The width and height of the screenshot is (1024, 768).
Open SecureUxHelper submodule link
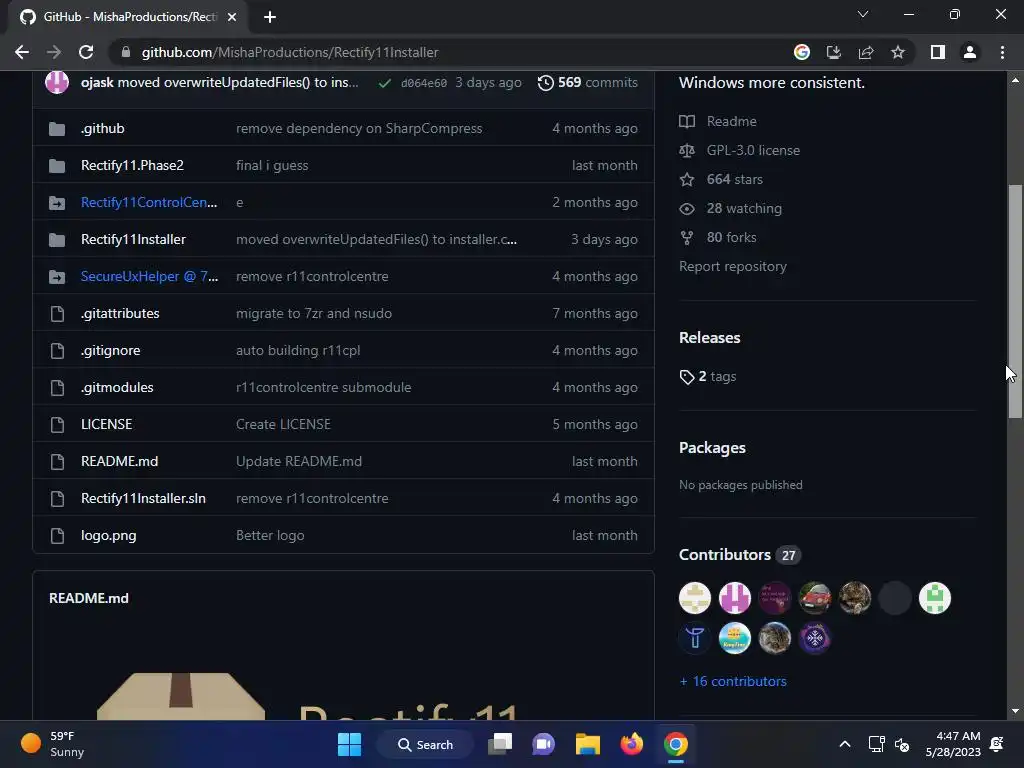tap(150, 276)
